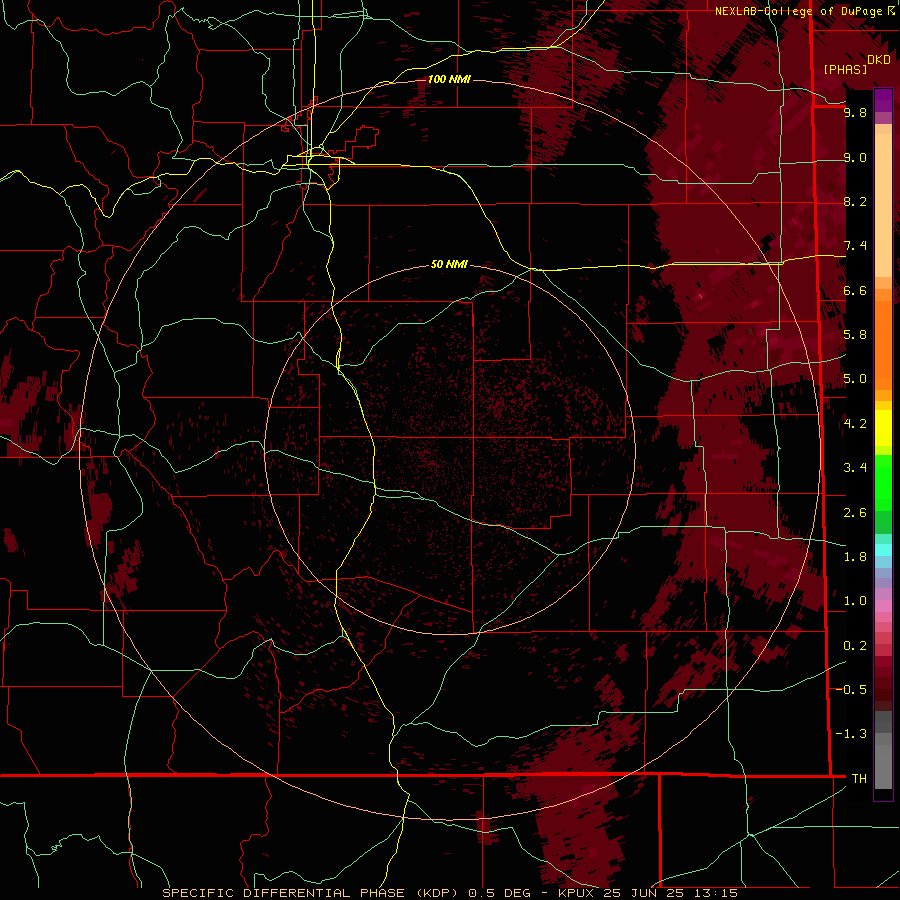This screenshot has width=900, height=900.
Task: Click the 9.8 value on the legend
Action: [855, 112]
